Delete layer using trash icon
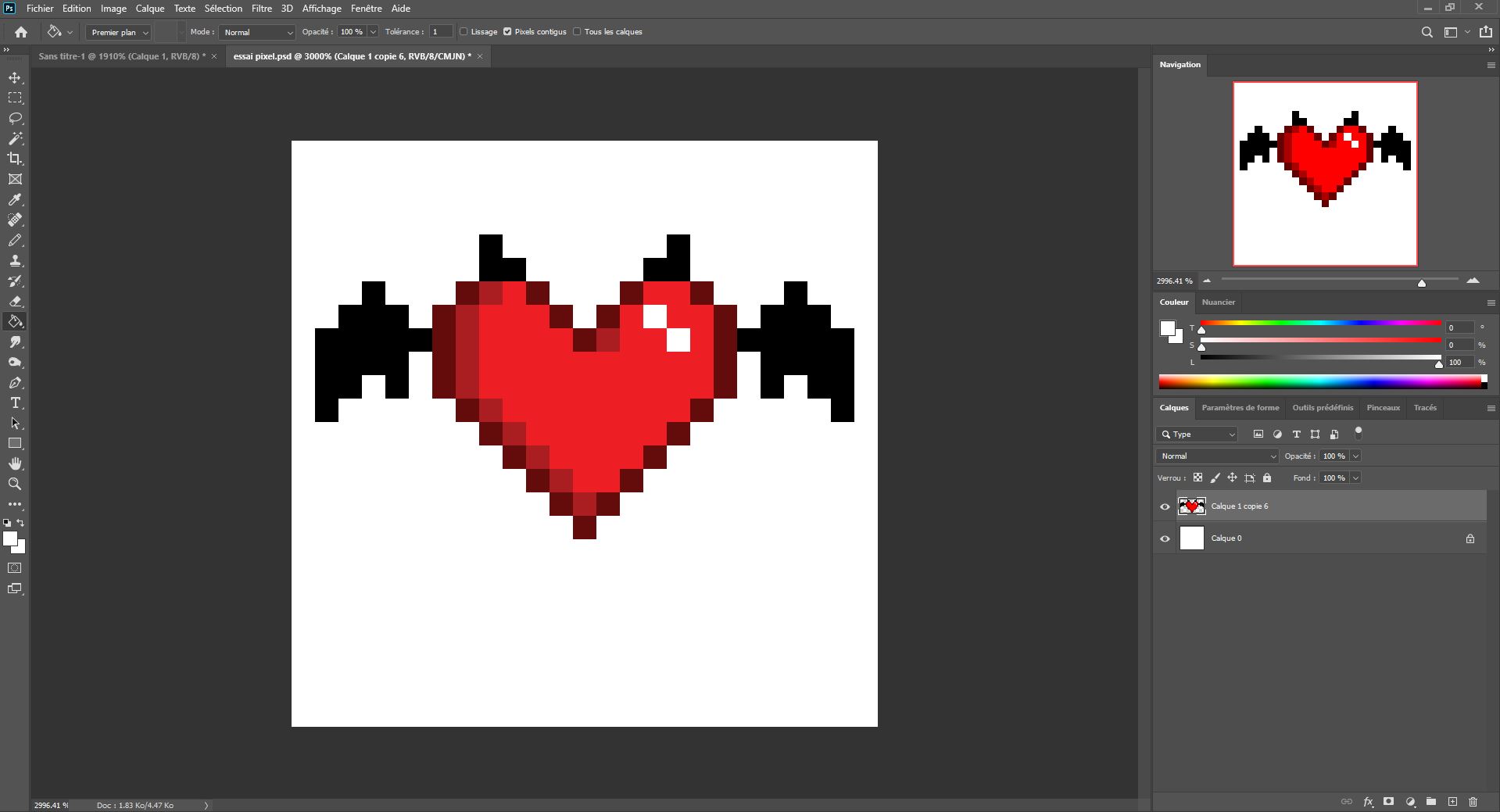 coord(1473,801)
